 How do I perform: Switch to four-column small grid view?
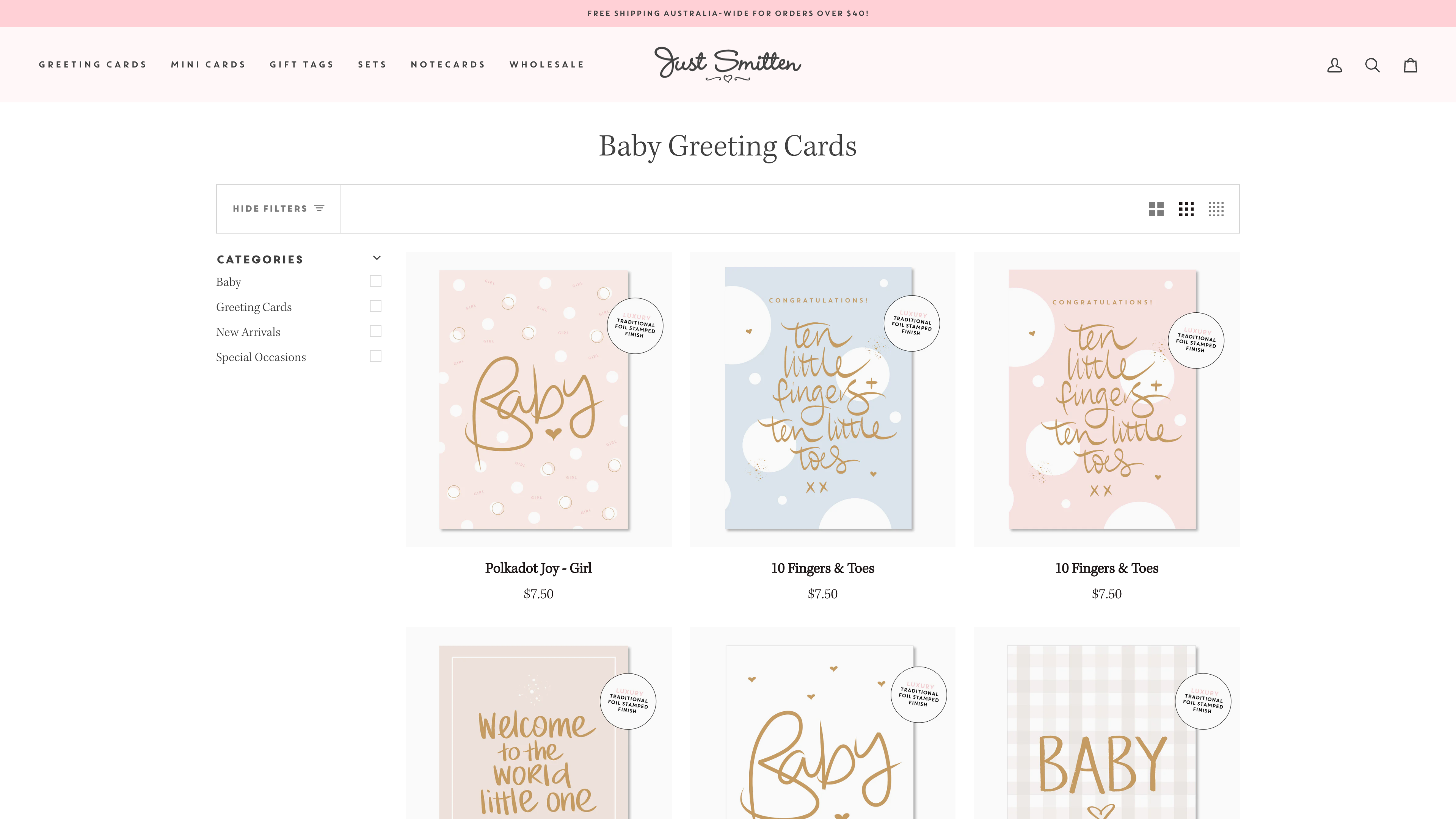coord(1216,209)
